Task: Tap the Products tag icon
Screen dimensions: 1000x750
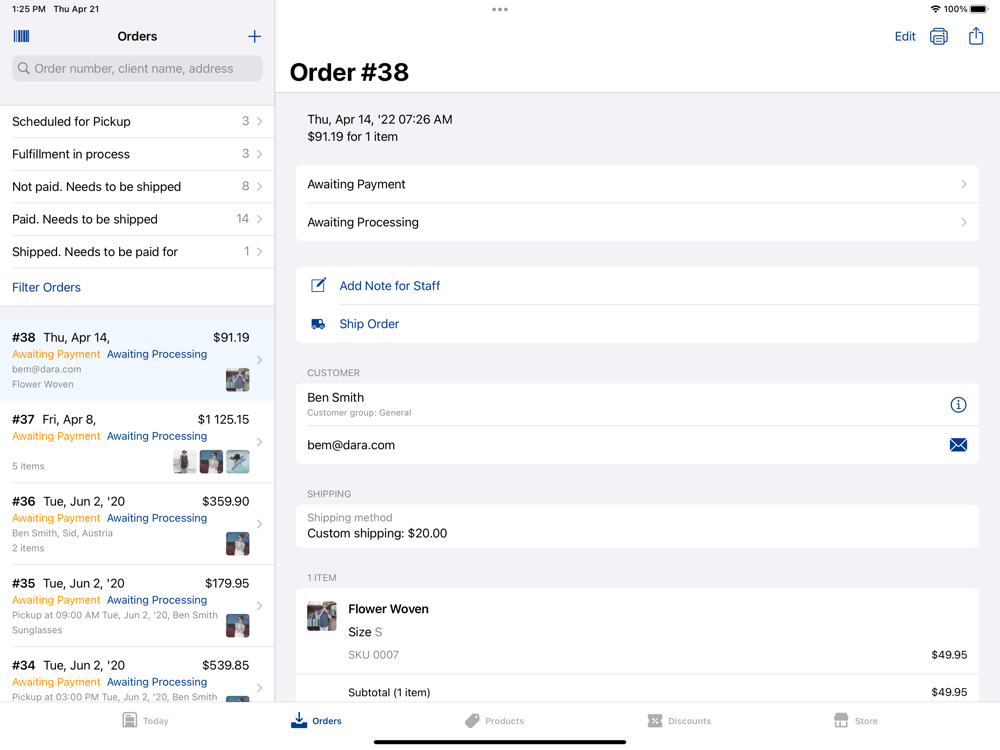Action: [472, 721]
